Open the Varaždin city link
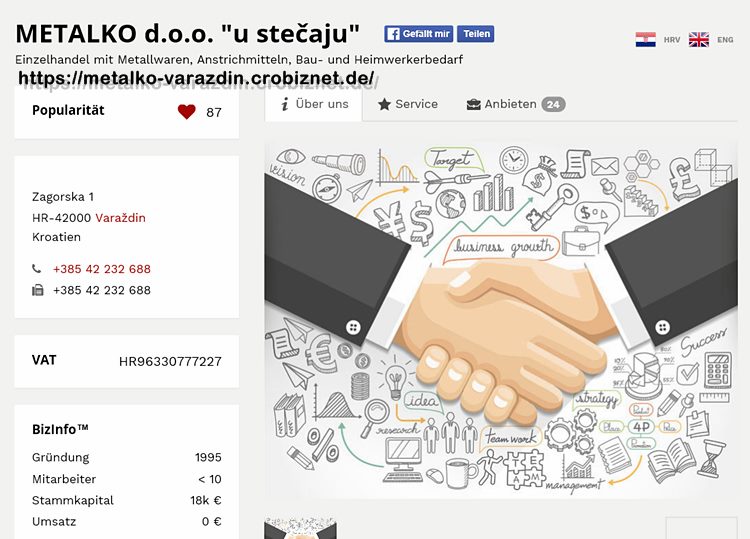750x539 pixels. (121, 218)
